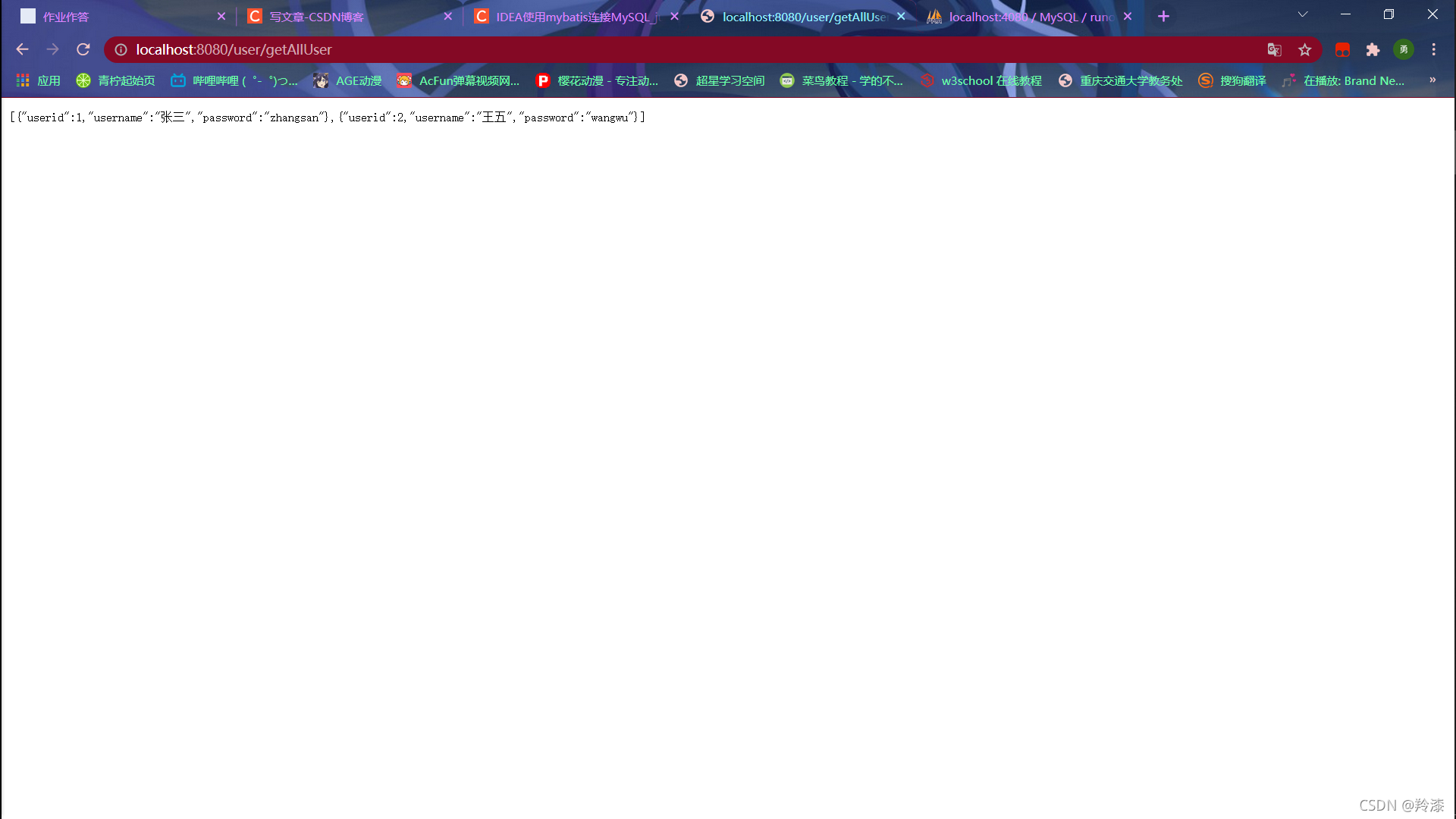Open a new tab with plus button
Screen dimensions: 1456x819
click(x=1163, y=16)
